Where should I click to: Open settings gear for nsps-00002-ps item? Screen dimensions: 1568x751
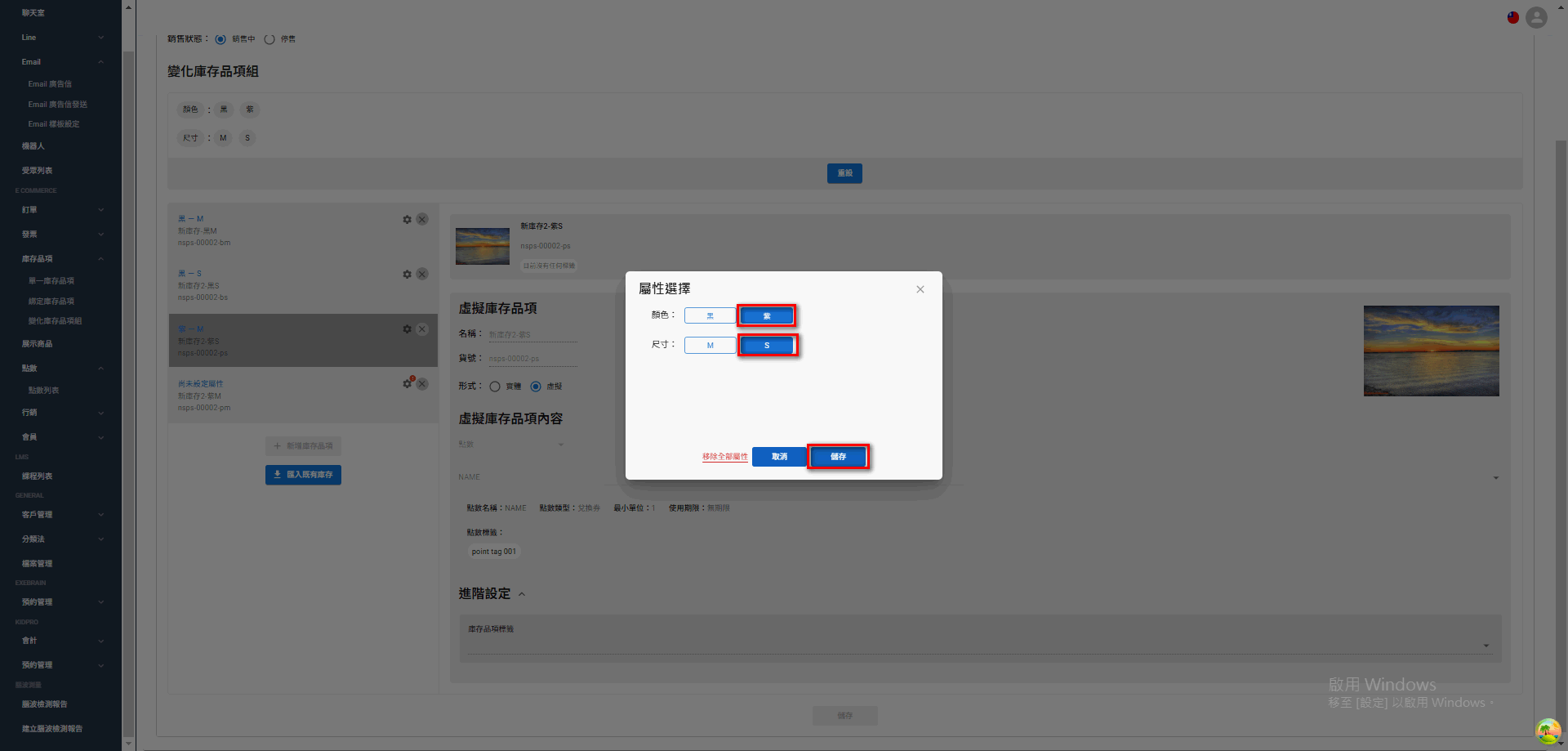[x=408, y=329]
